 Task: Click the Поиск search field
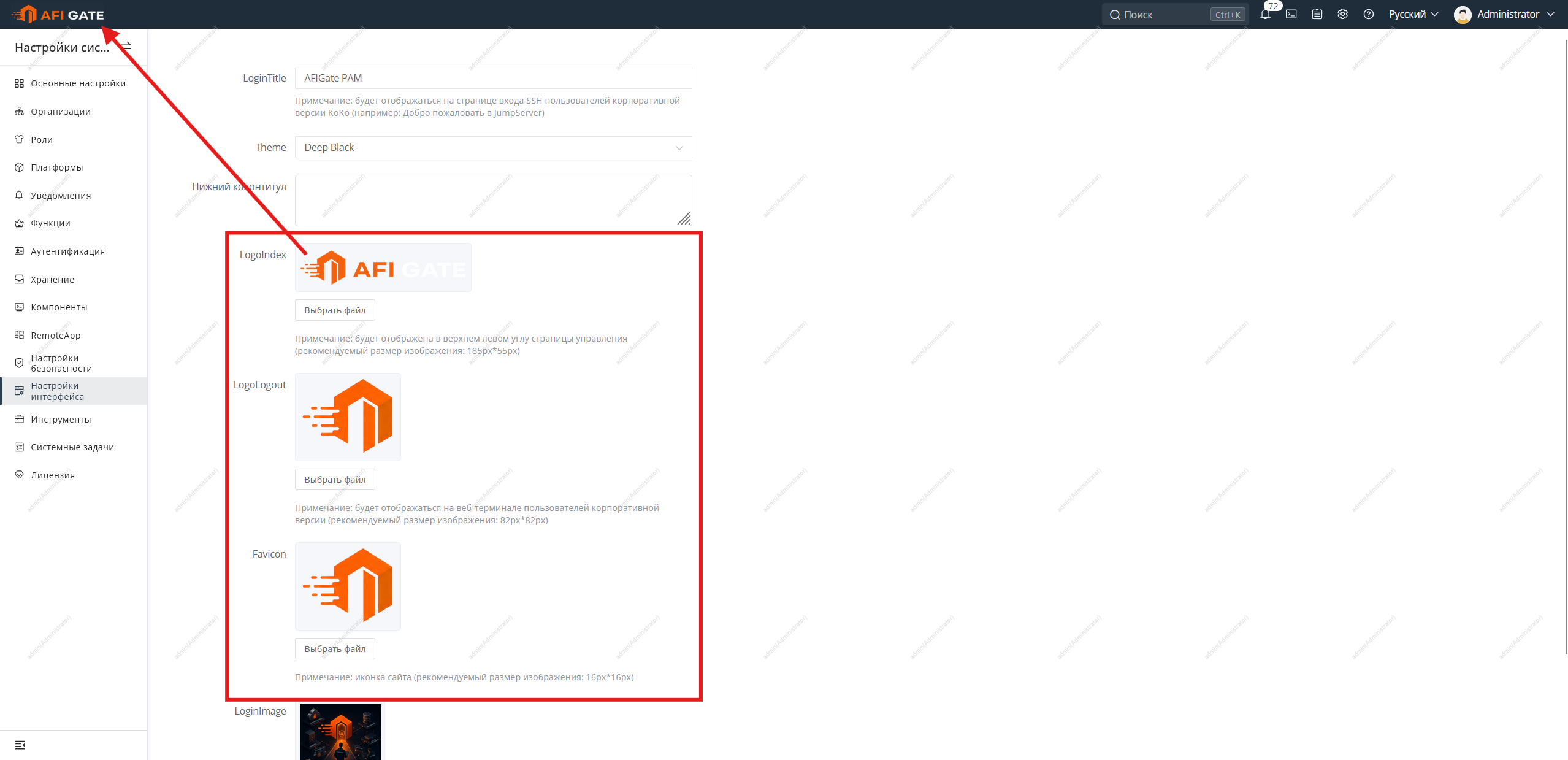1175,15
